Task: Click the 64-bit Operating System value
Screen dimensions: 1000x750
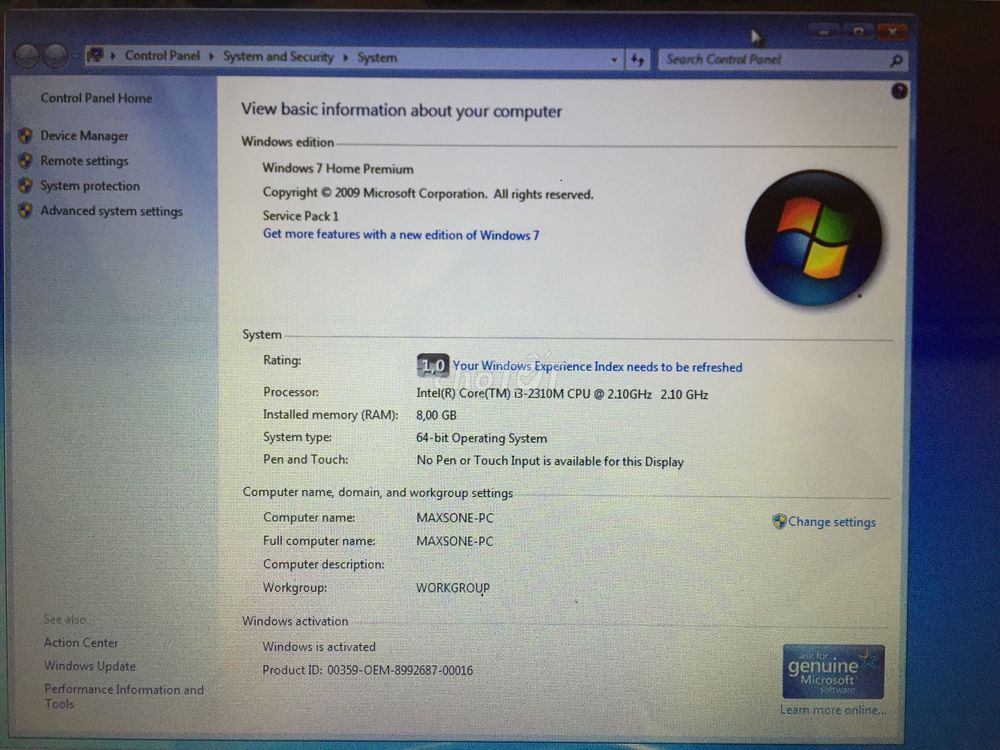Action: click(x=482, y=438)
